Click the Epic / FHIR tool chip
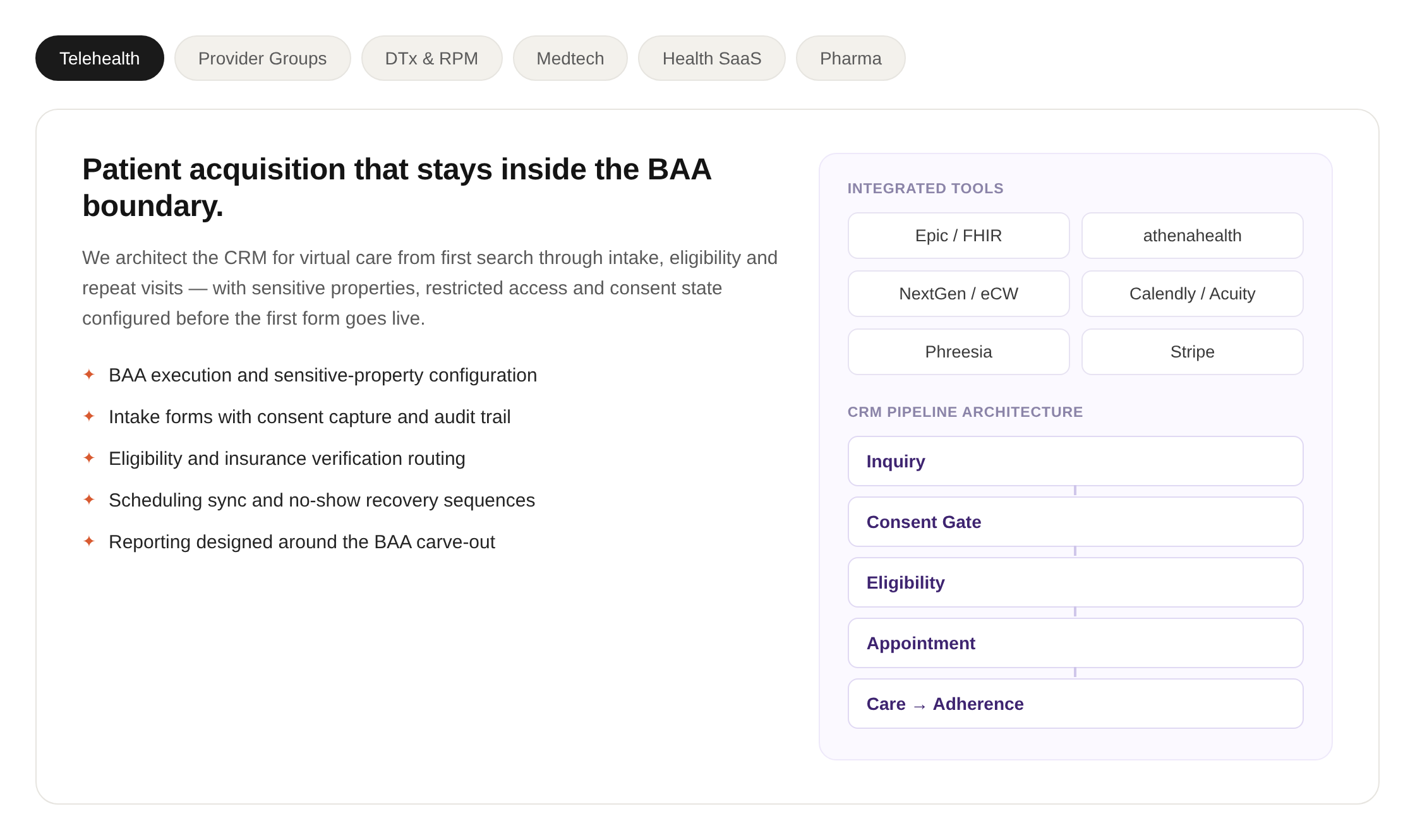1415x840 pixels. tap(959, 236)
